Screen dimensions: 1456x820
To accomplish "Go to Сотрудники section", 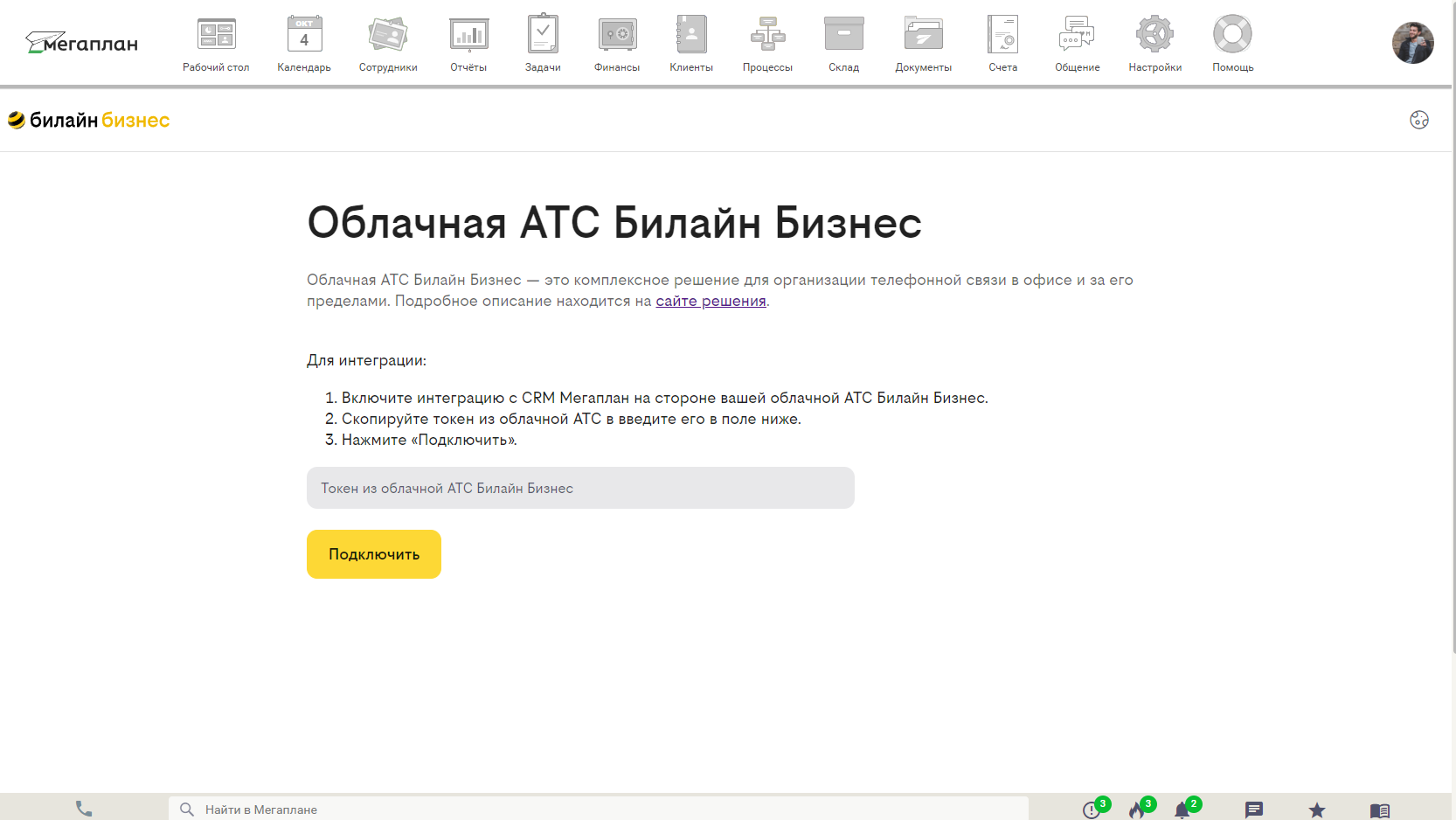I will (388, 44).
